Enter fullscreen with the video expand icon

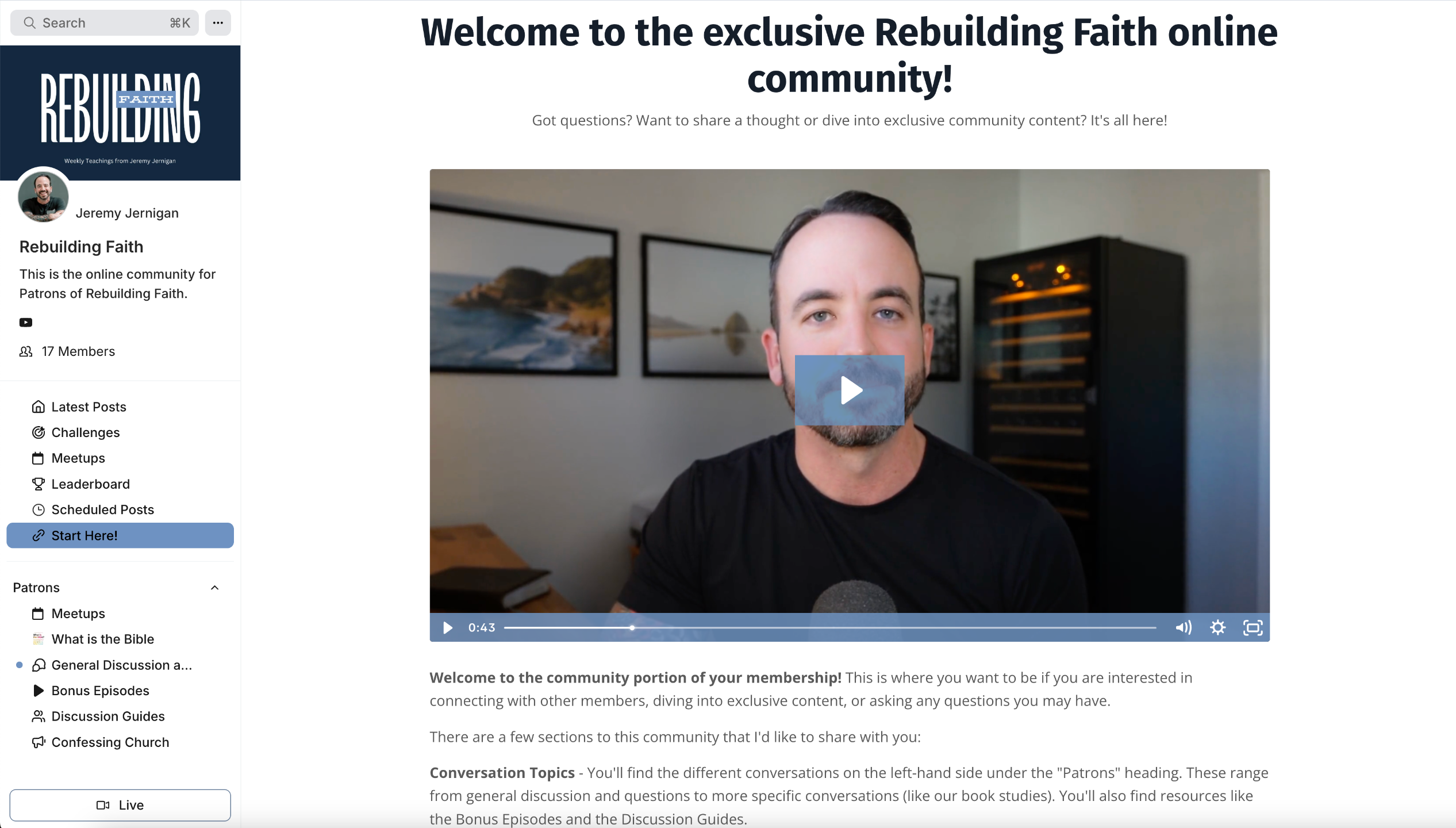tap(1253, 627)
